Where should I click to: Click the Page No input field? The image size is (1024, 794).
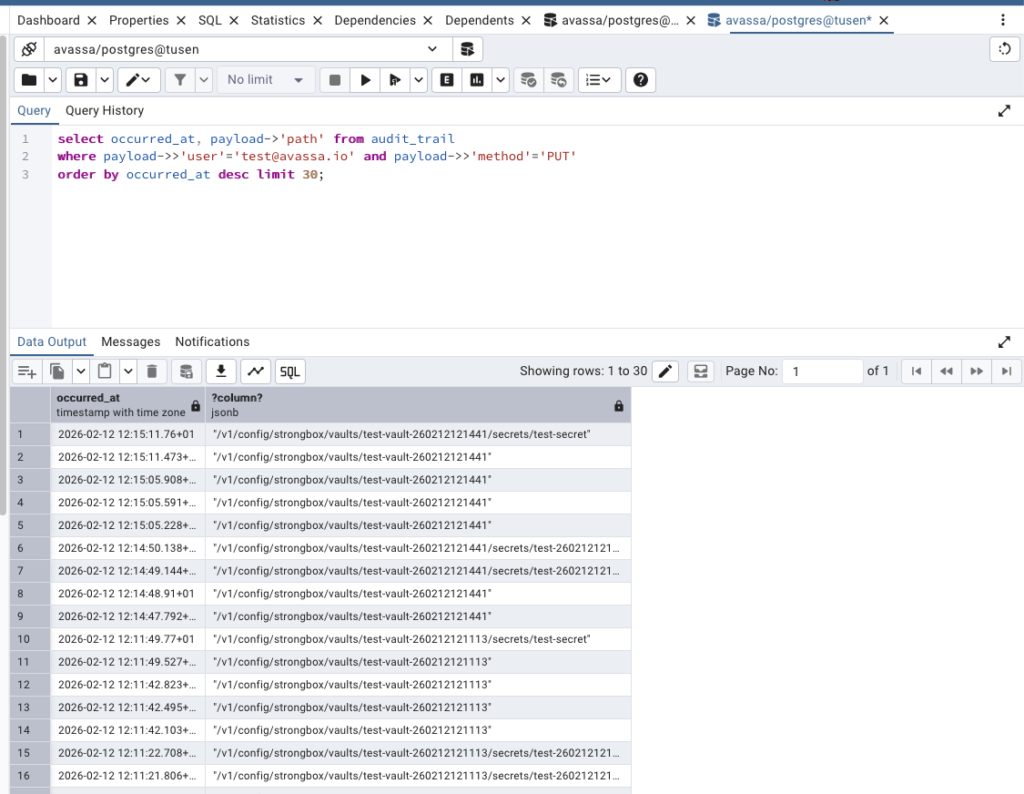pos(823,372)
